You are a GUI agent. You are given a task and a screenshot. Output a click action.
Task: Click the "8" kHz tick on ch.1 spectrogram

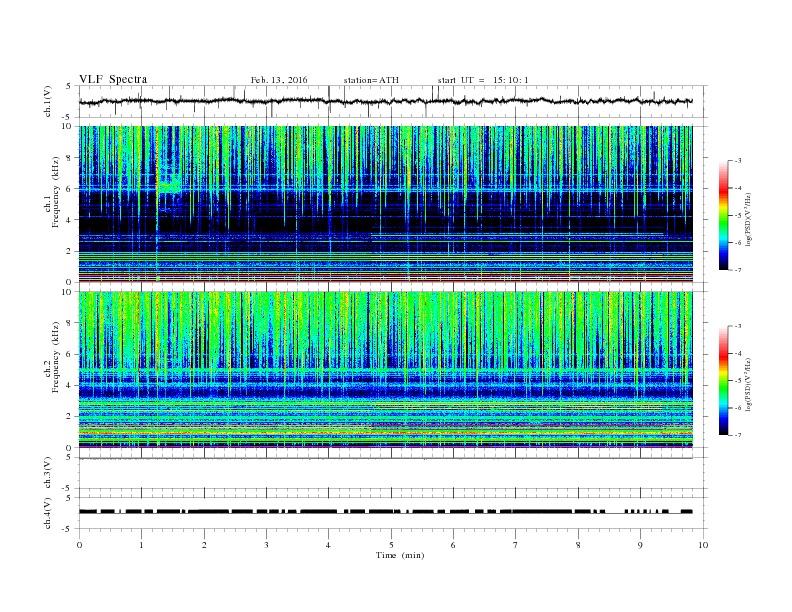(x=69, y=158)
